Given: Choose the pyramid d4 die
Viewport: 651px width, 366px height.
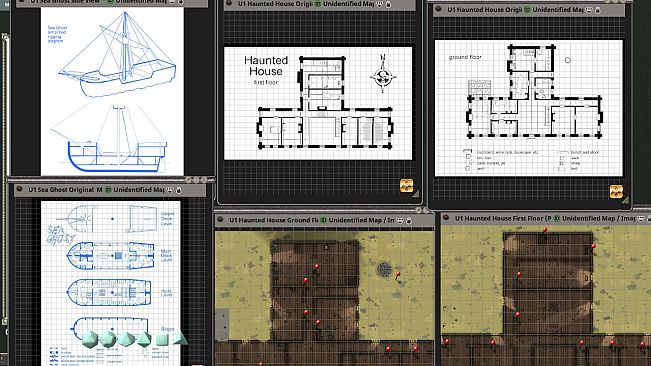Looking at the screenshot, I should (180, 338).
